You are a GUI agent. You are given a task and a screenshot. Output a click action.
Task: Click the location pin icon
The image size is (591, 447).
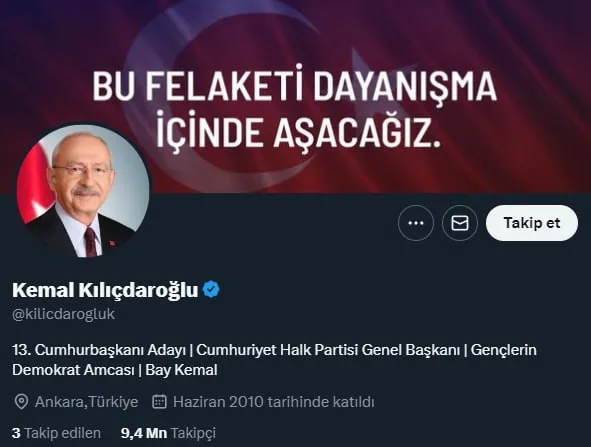[x=21, y=402]
